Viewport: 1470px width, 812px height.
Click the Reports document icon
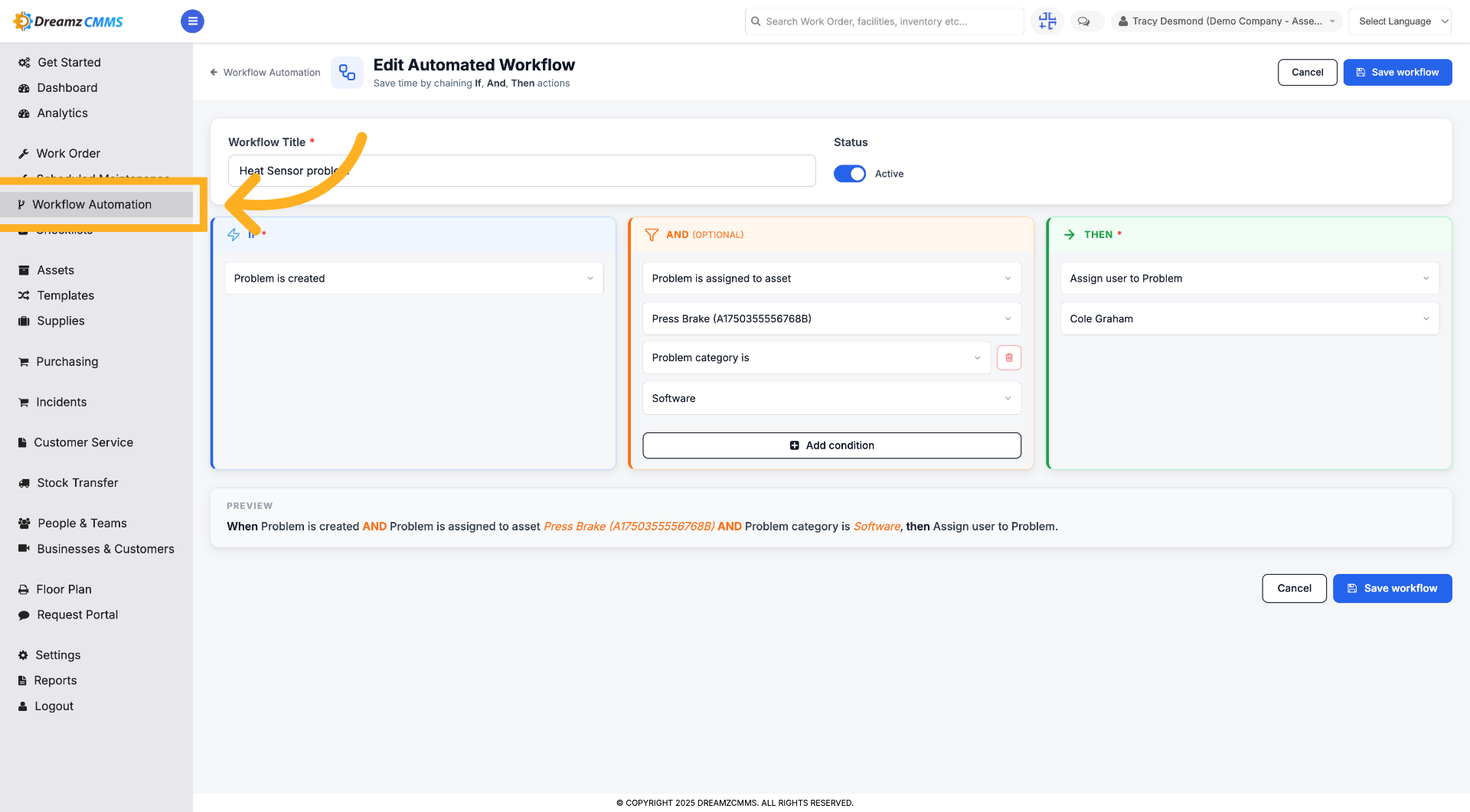coord(22,680)
